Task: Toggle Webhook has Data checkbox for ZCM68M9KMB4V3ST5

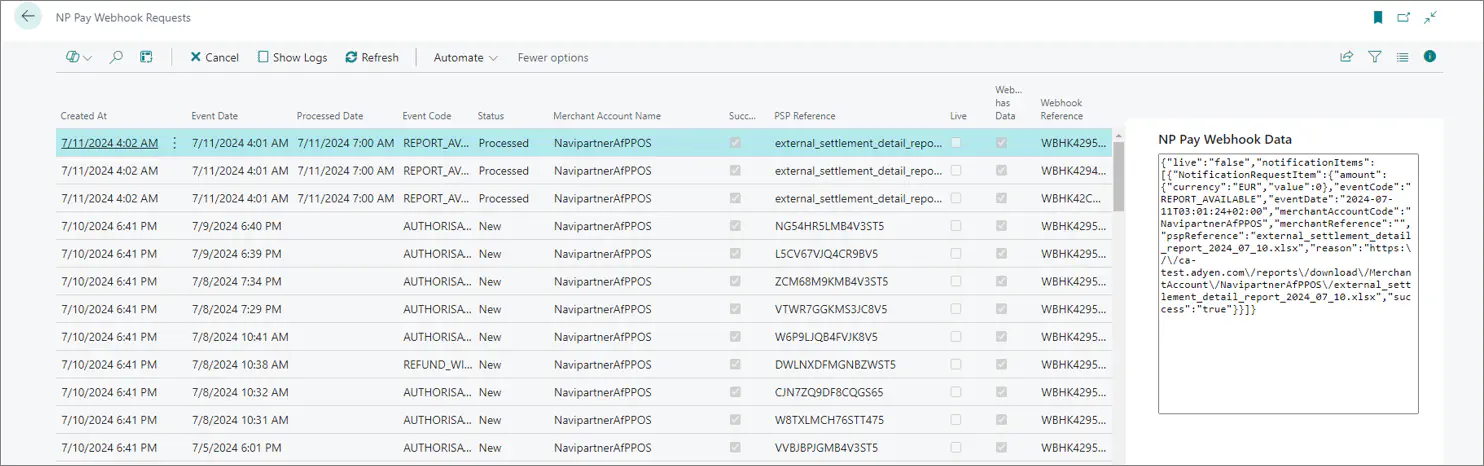Action: [1002, 281]
